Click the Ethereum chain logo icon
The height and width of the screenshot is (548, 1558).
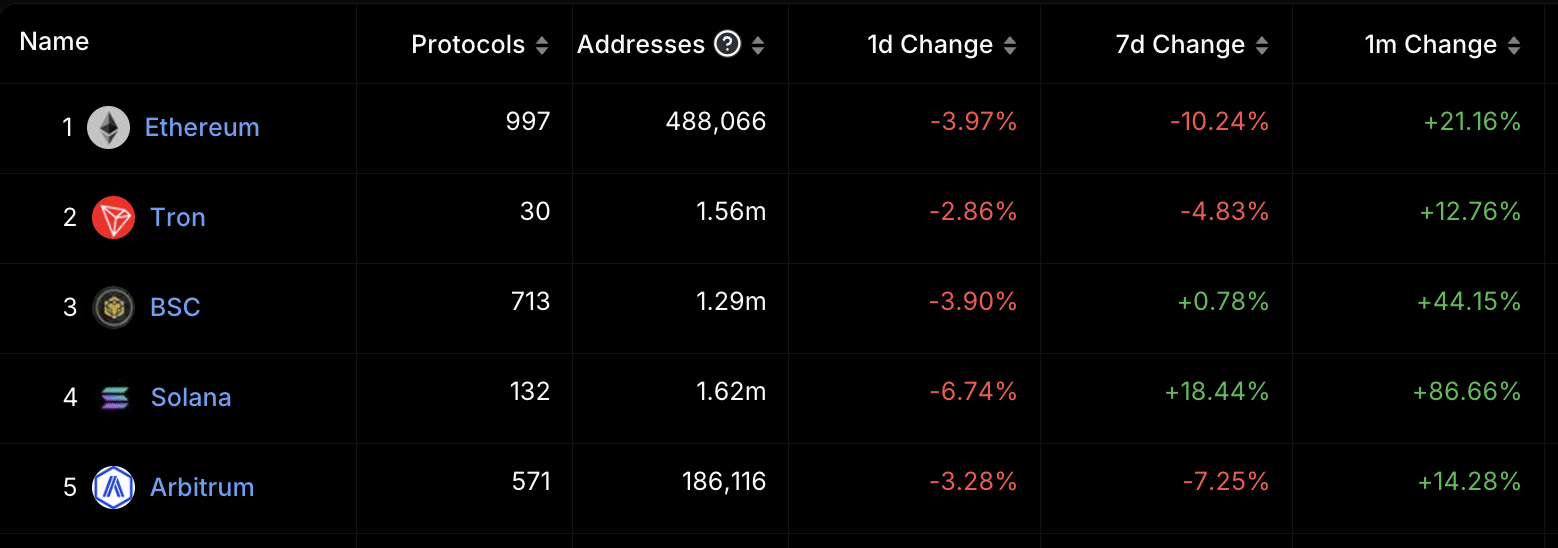click(x=108, y=128)
